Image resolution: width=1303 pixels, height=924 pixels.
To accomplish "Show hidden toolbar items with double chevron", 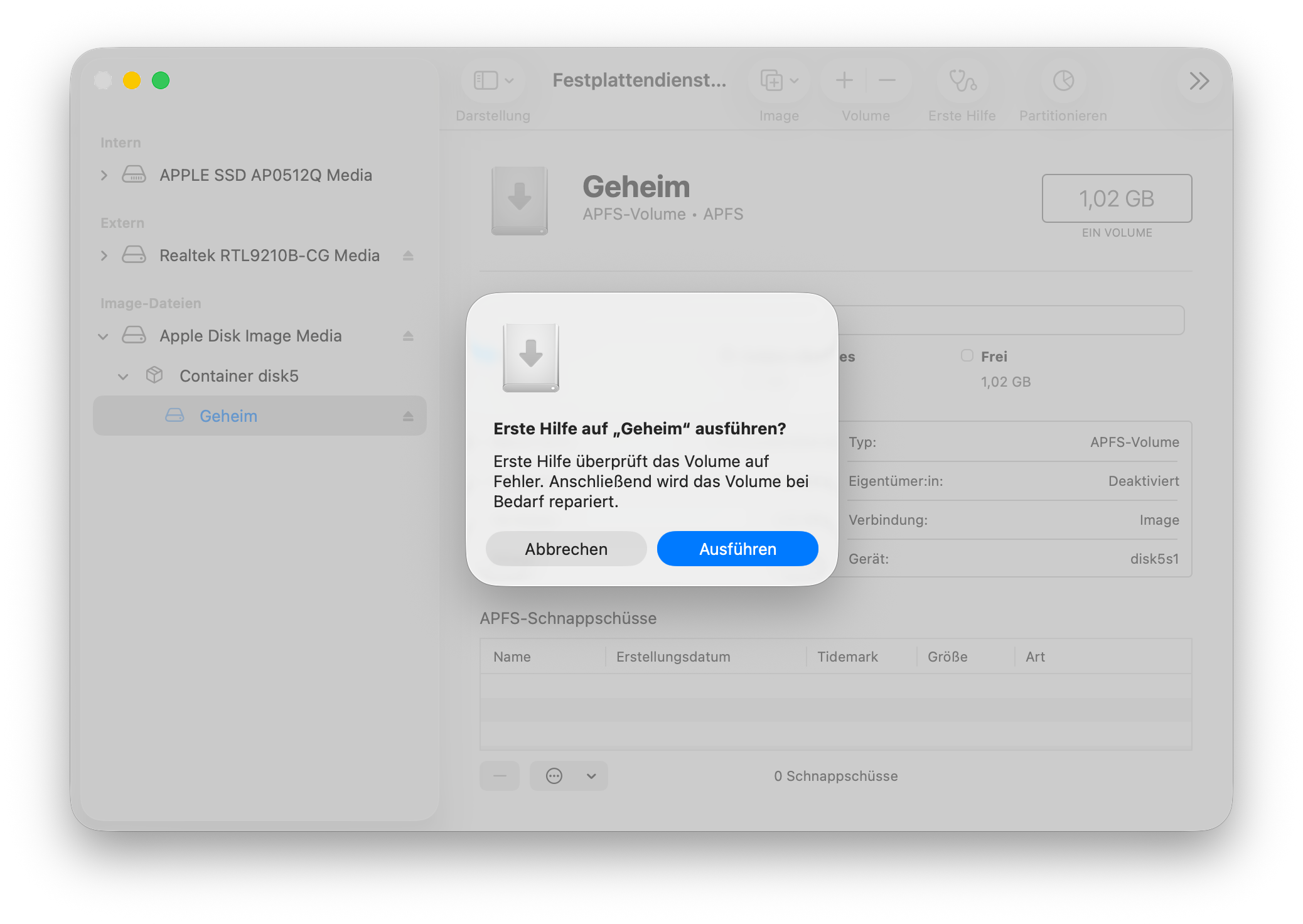I will pyautogui.click(x=1199, y=81).
